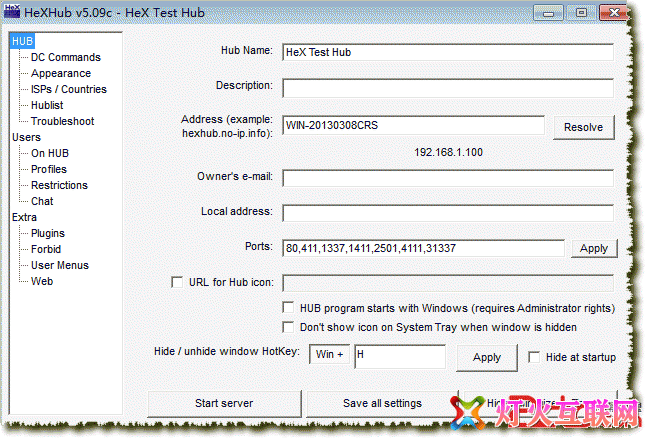Open Chat settings
The image size is (645, 438).
pos(42,202)
